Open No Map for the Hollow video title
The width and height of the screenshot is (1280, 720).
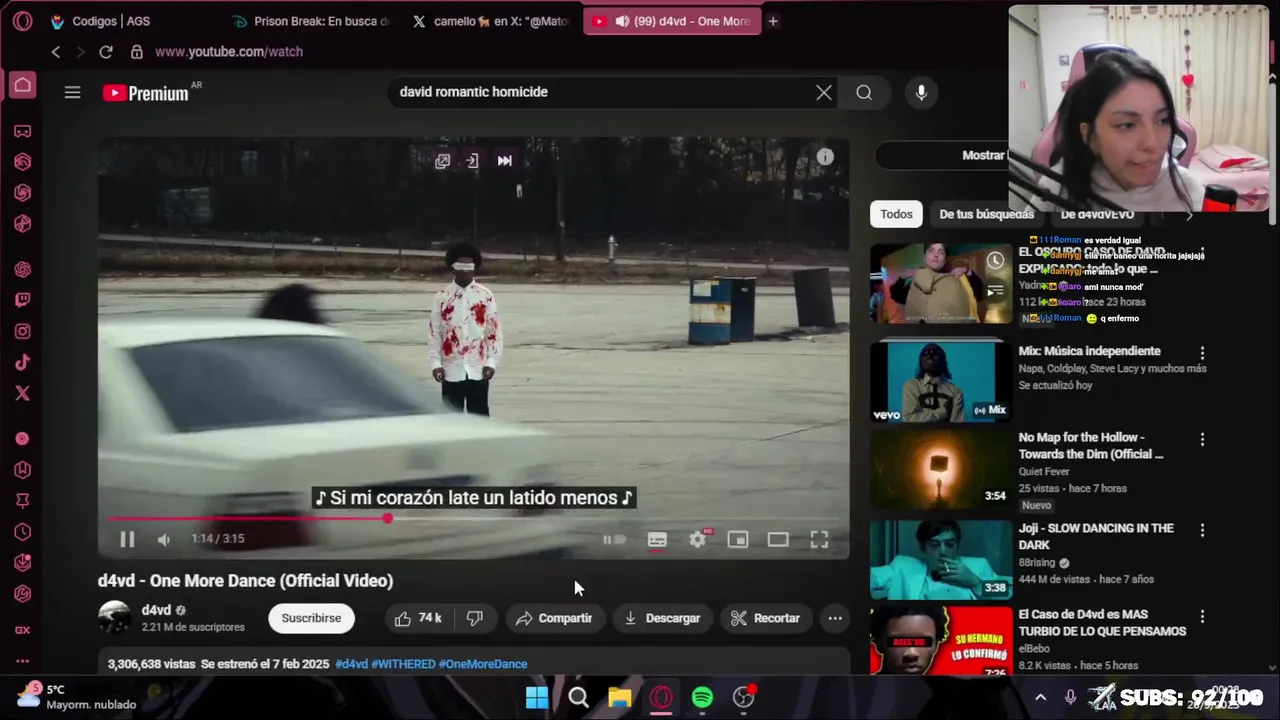point(1091,445)
